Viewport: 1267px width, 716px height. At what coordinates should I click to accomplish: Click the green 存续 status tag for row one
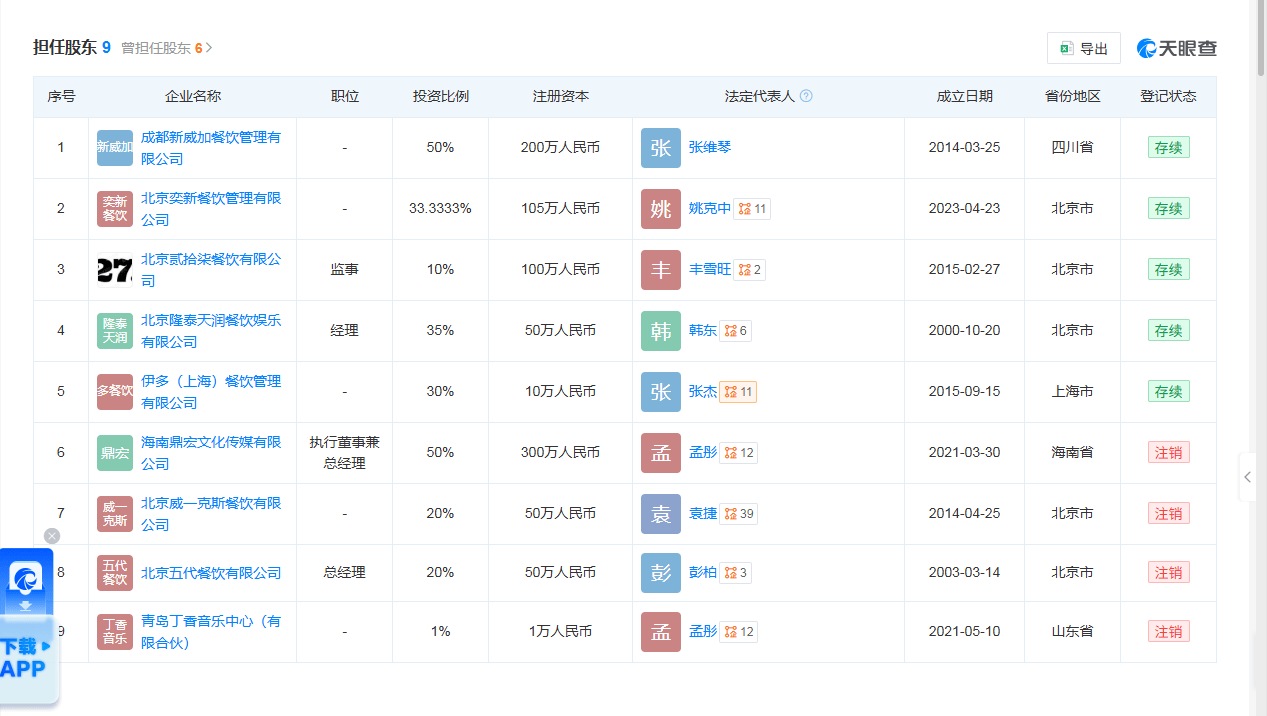click(x=1168, y=147)
